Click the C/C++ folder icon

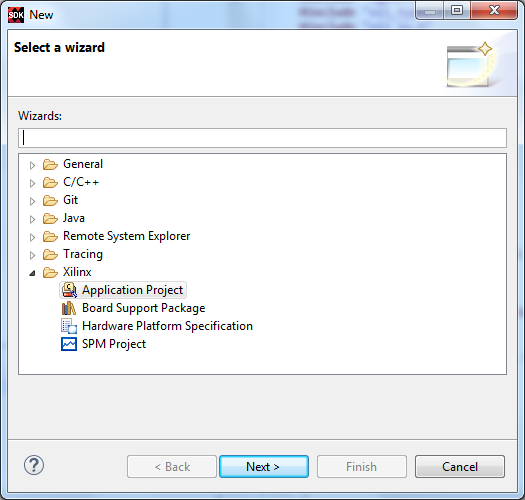(50, 183)
